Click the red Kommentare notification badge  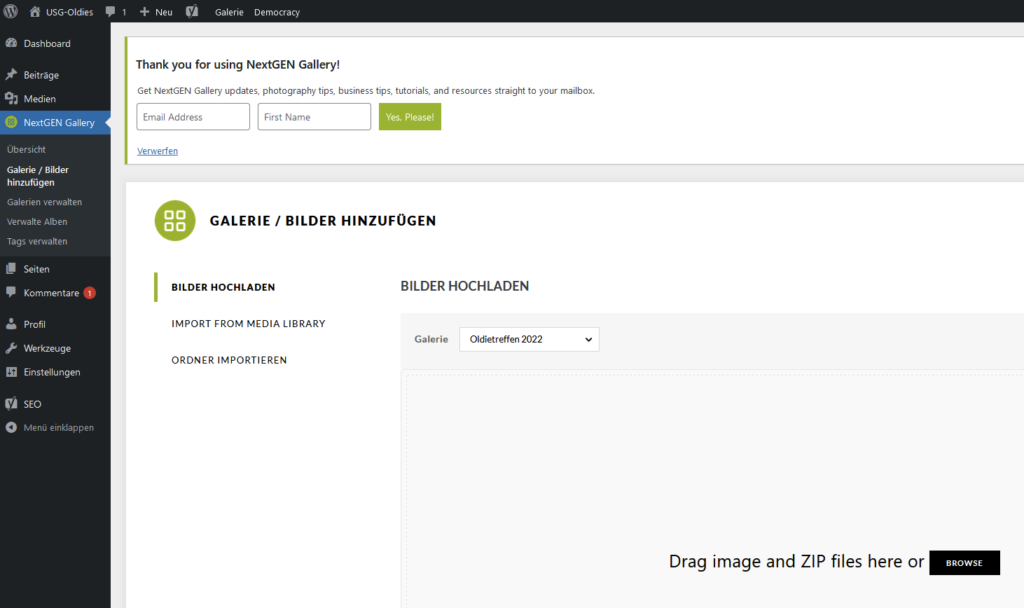point(89,293)
